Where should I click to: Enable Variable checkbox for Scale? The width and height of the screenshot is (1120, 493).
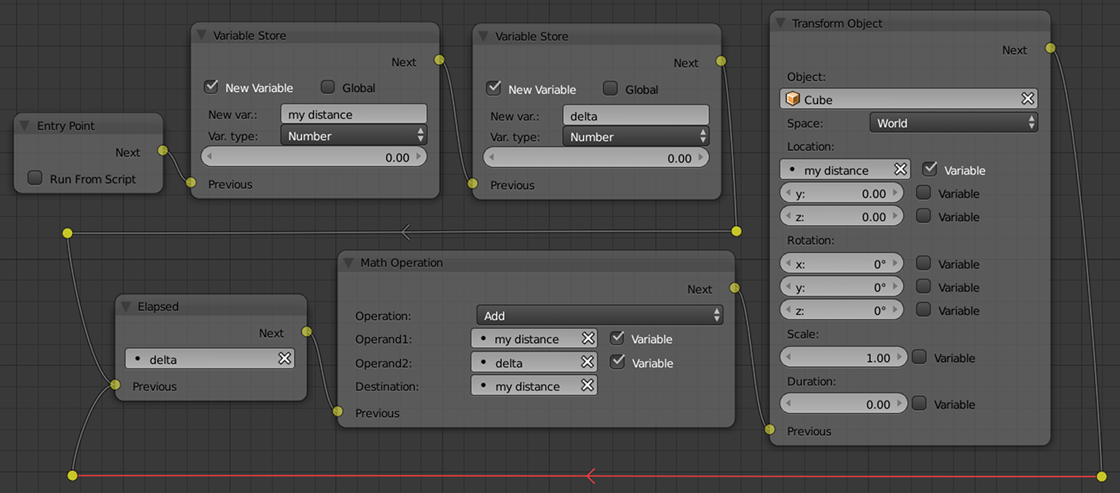click(919, 357)
